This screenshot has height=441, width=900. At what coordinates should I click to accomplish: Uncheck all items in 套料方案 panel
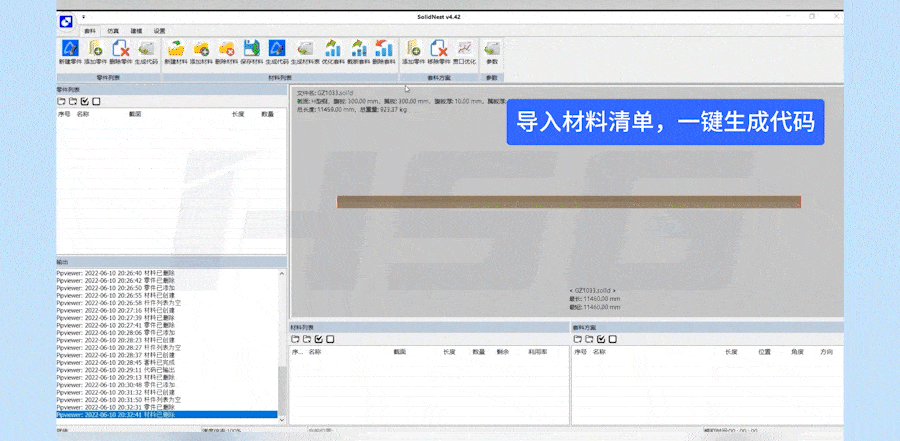pyautogui.click(x=613, y=339)
